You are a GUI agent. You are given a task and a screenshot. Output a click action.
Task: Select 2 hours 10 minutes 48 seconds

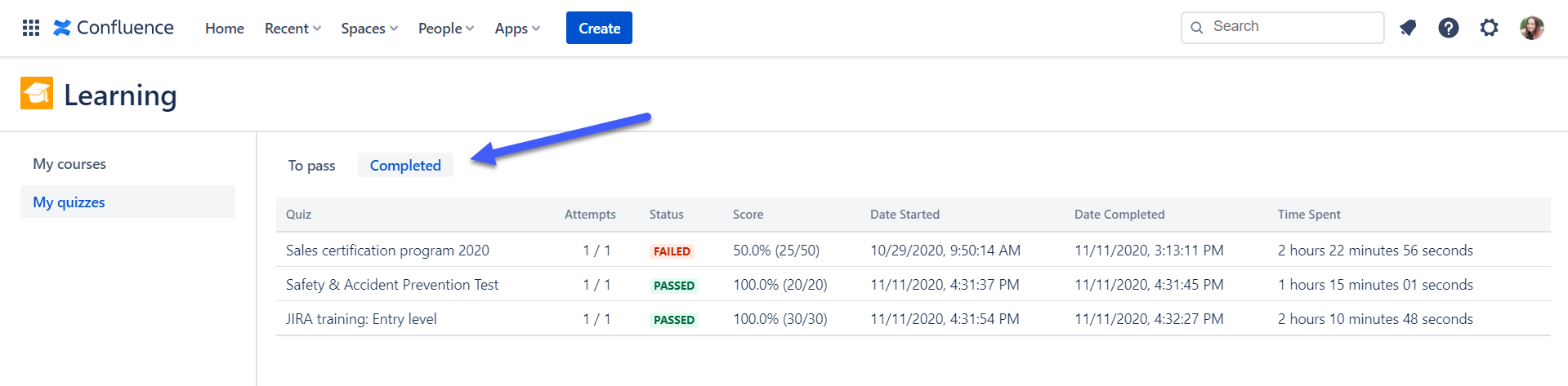pyautogui.click(x=1375, y=319)
